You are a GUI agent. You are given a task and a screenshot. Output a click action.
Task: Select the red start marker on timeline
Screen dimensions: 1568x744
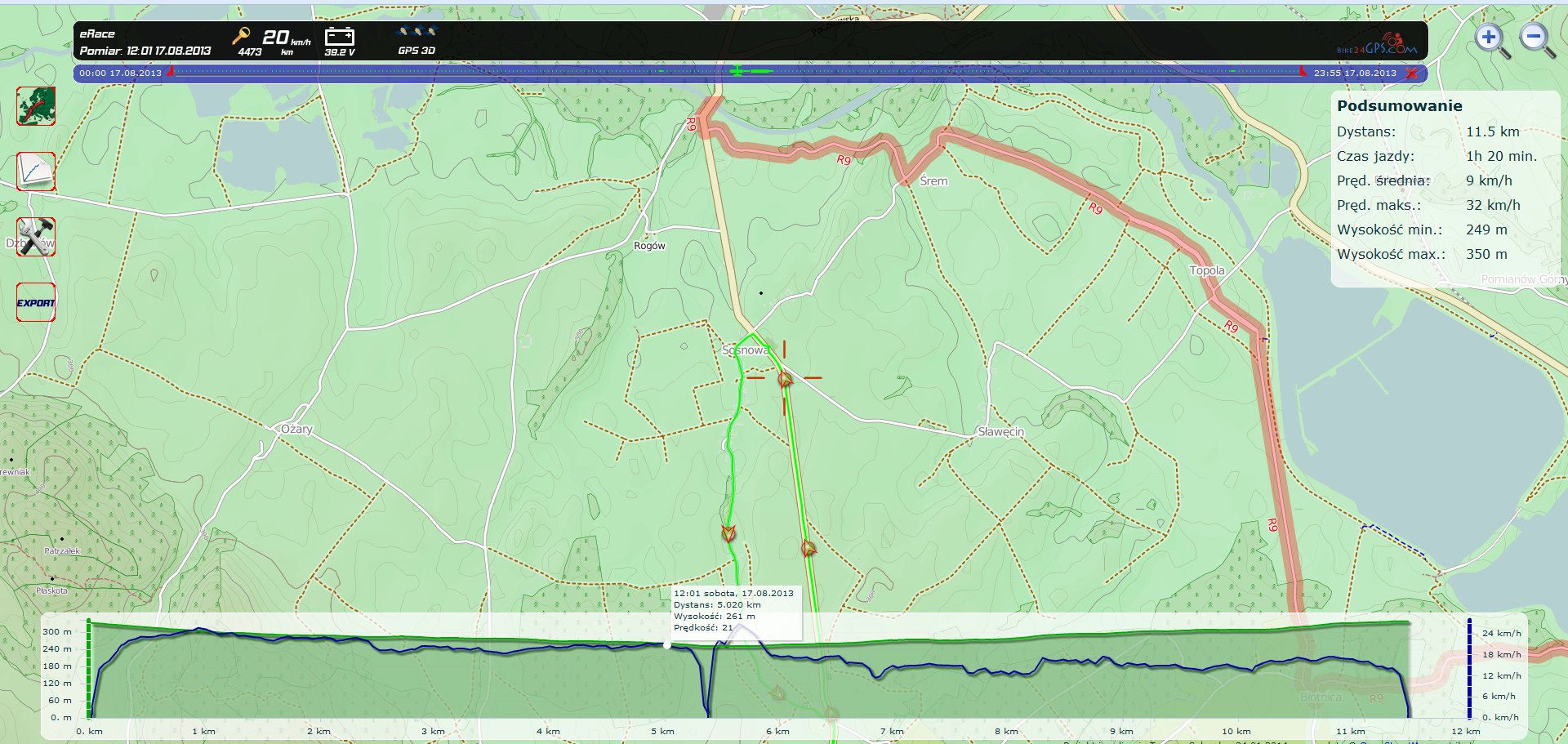(x=171, y=72)
